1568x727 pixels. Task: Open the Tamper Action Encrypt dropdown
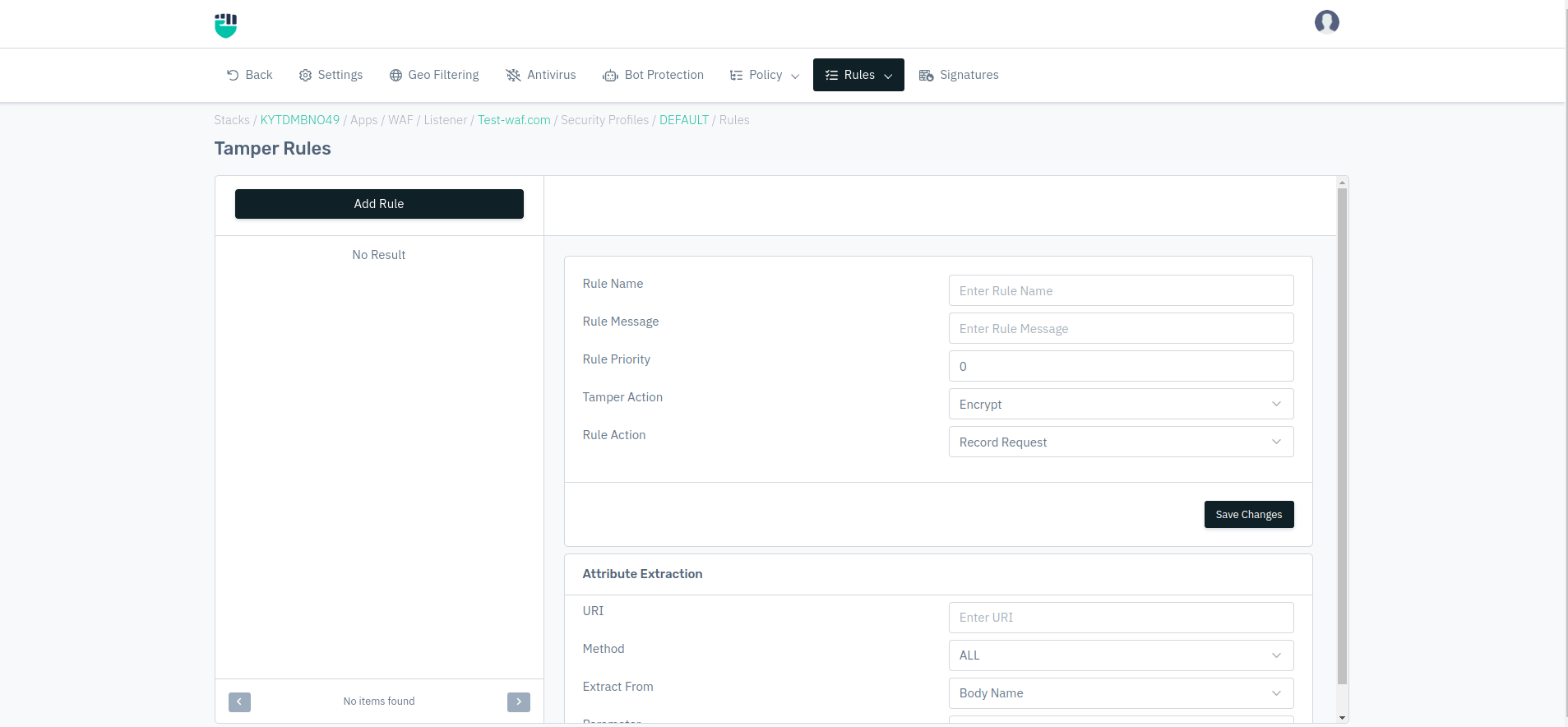coord(1121,404)
